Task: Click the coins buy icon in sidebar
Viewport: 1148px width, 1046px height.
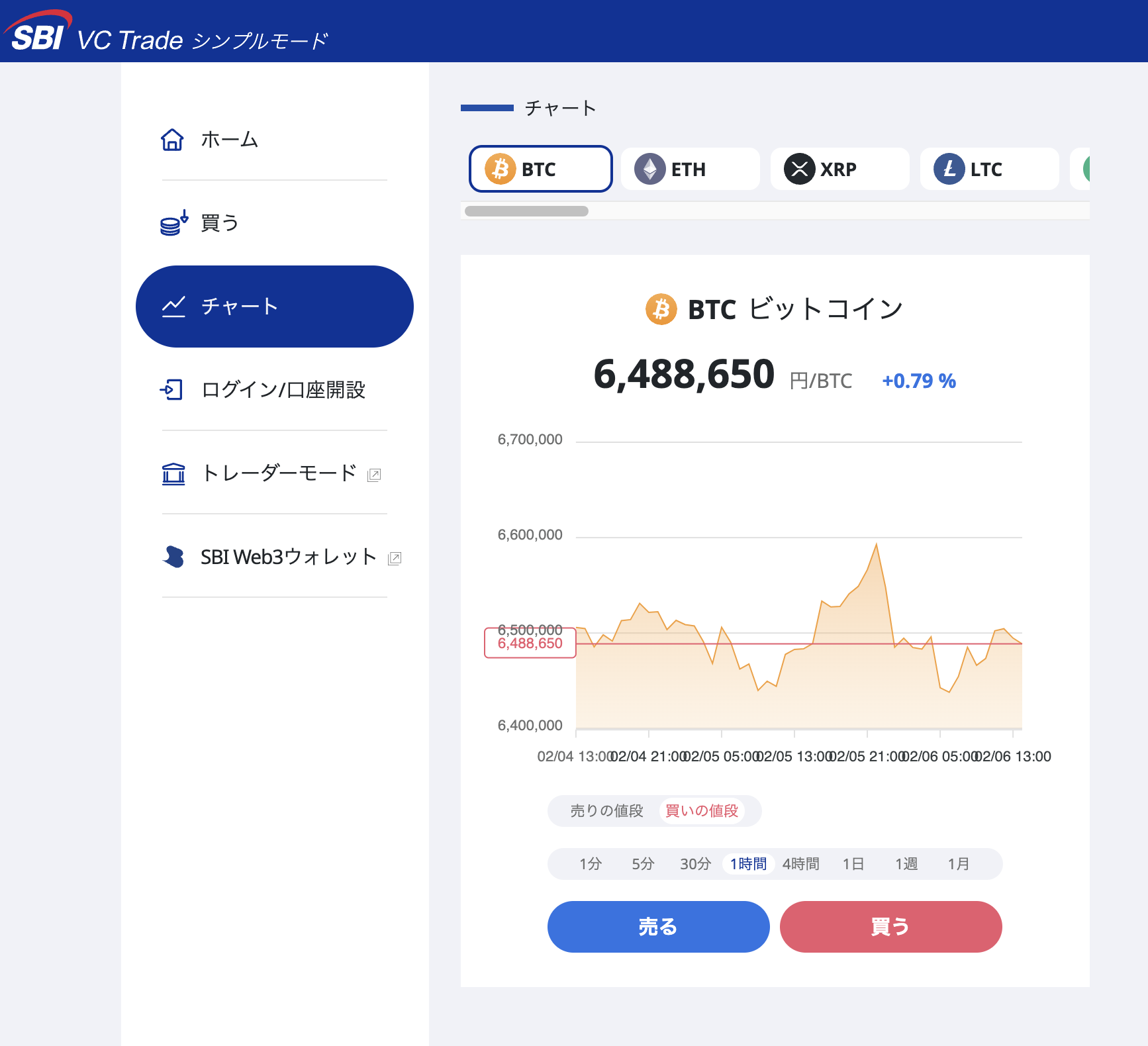Action: click(x=174, y=223)
